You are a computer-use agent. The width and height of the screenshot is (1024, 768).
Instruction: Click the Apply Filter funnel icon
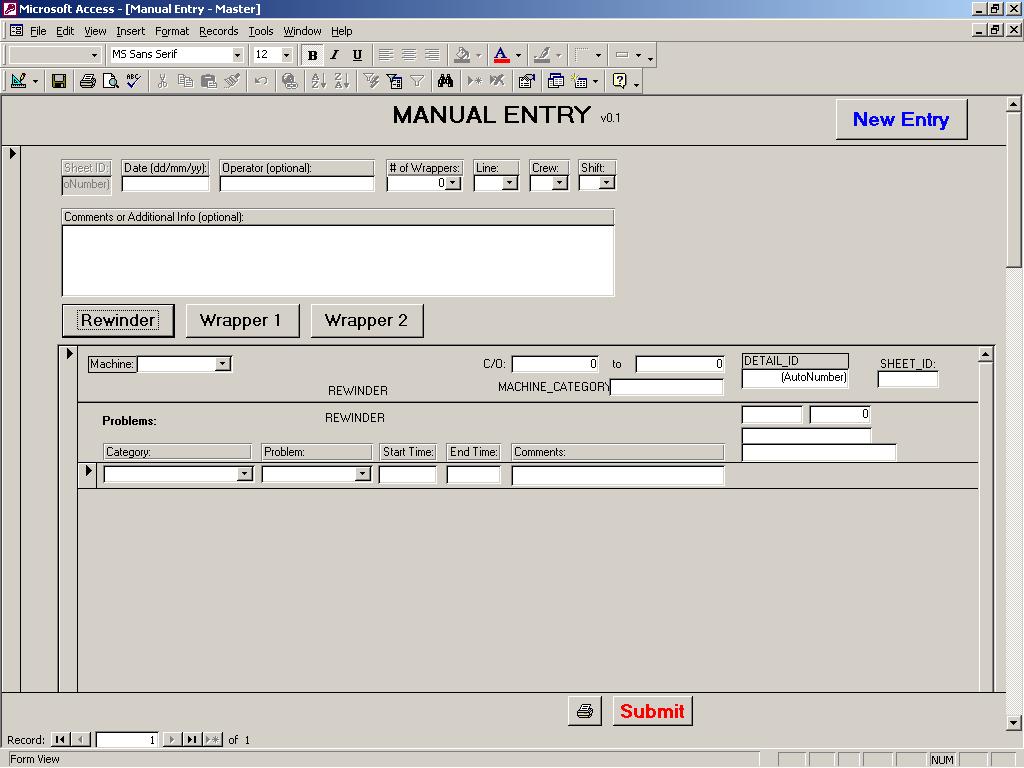coord(417,81)
